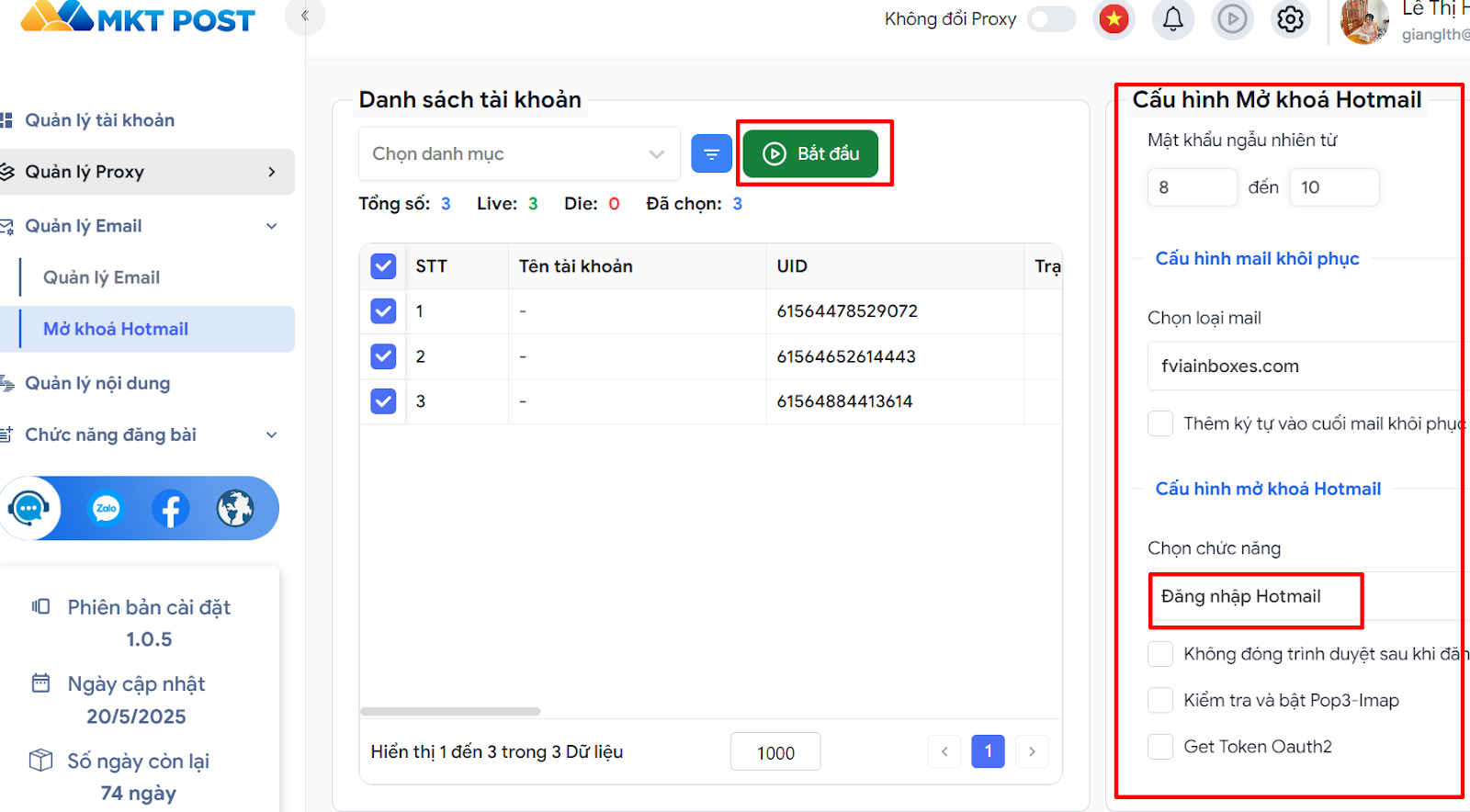Click the Quản lý tài khoản grid icon

click(6, 120)
